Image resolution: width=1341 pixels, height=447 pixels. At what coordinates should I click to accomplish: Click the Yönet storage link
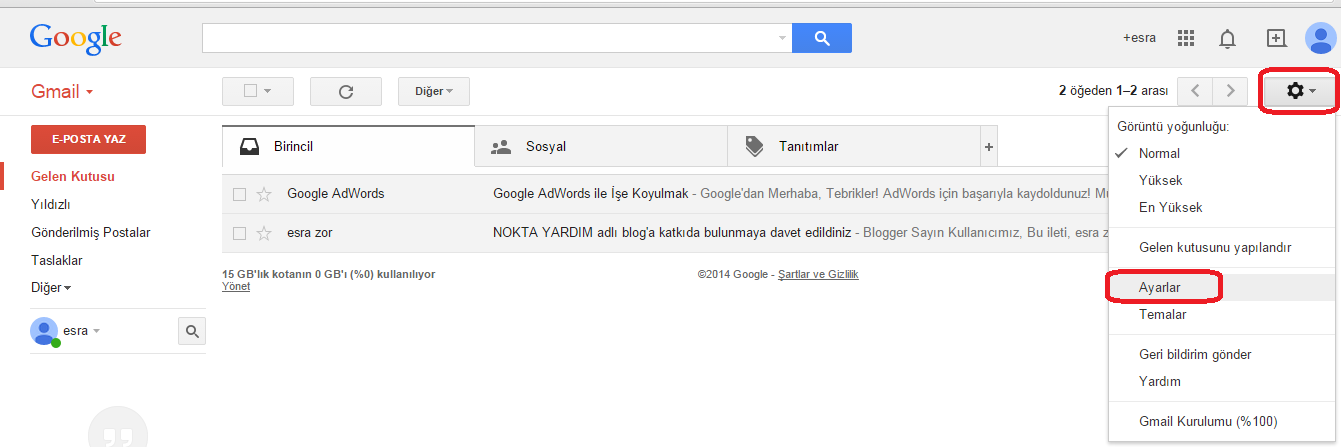click(236, 286)
